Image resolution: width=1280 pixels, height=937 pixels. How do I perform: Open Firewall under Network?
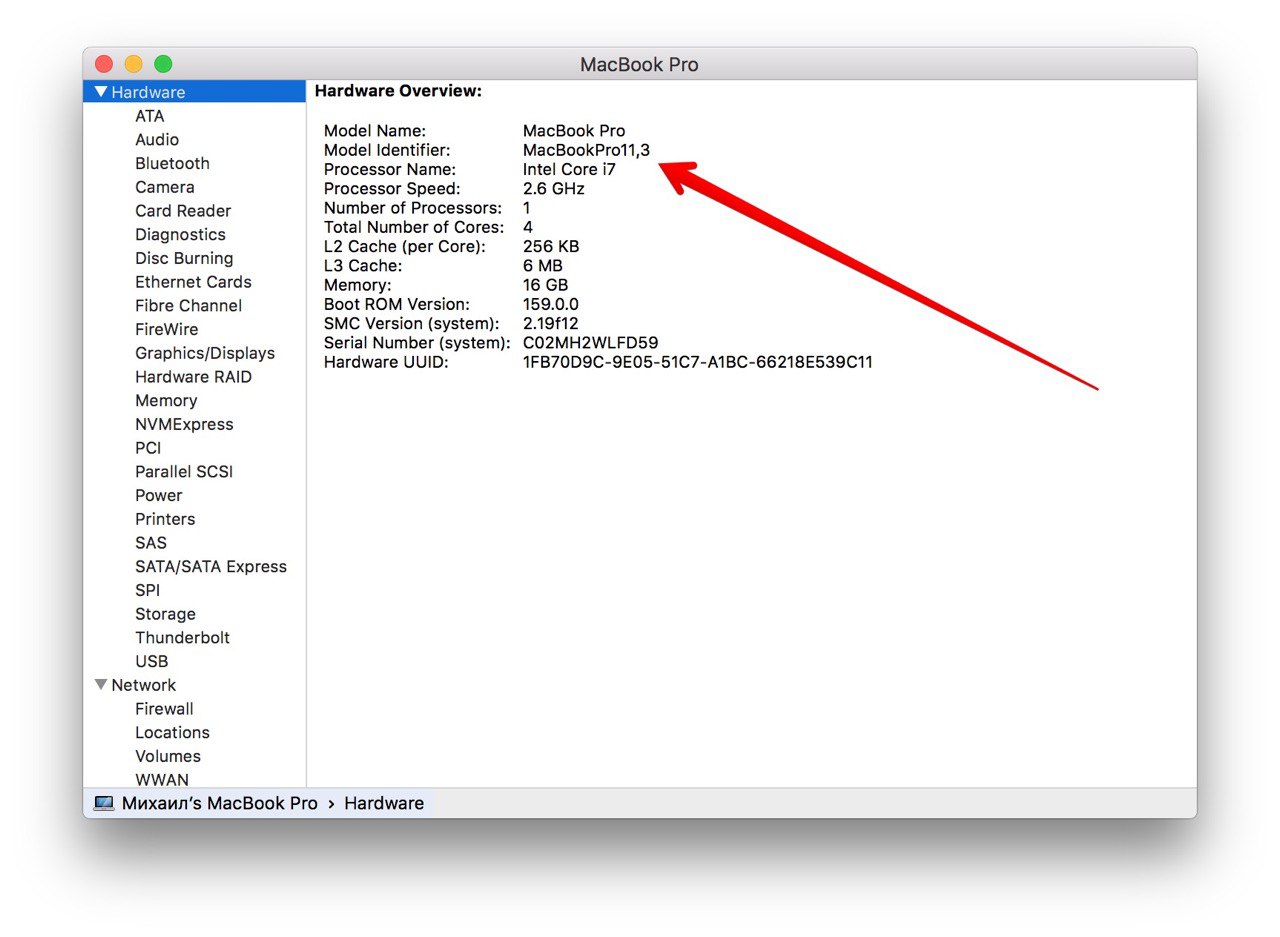pyautogui.click(x=164, y=709)
